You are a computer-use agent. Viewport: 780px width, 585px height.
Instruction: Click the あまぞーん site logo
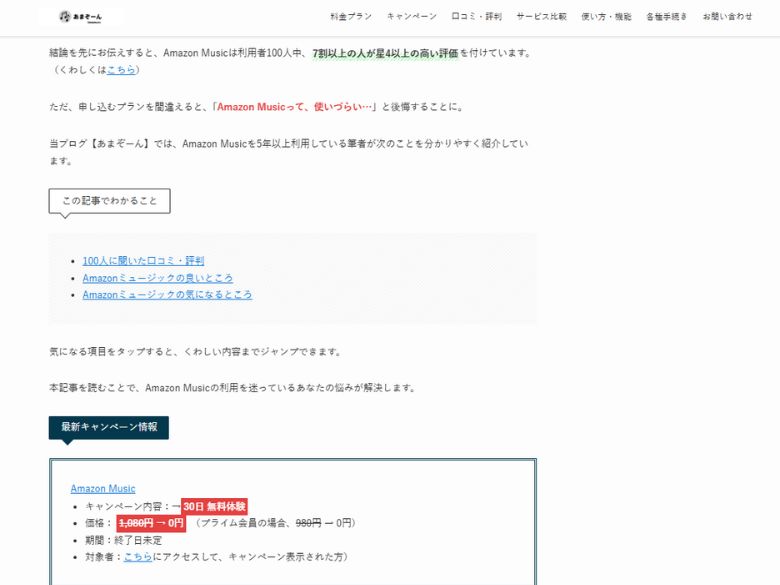[81, 17]
